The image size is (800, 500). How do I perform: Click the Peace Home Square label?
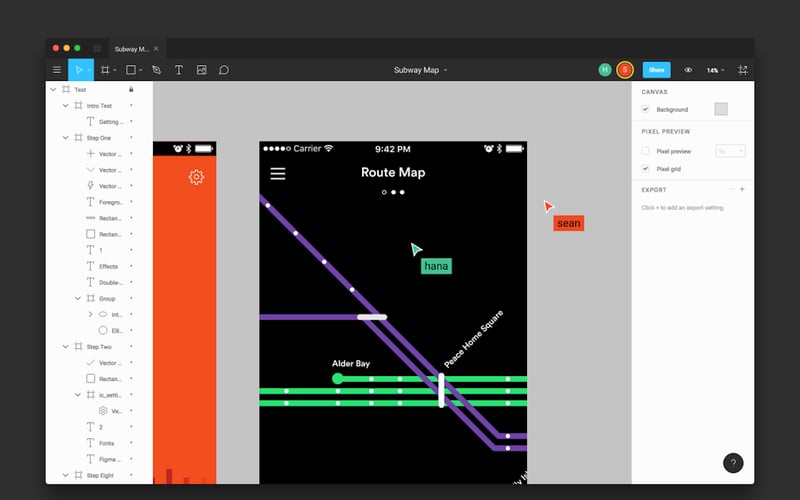tap(473, 338)
